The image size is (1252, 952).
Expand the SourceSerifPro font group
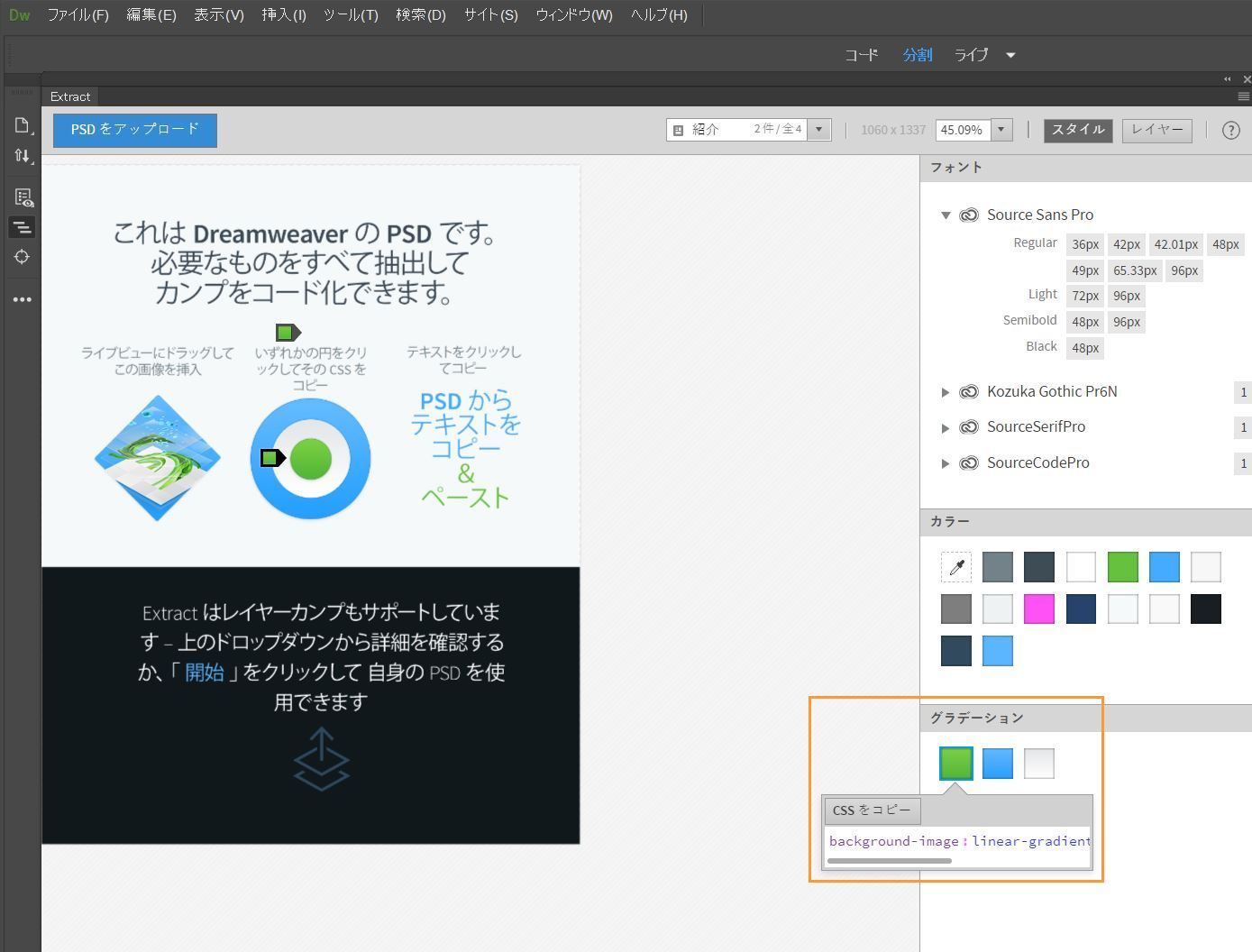[x=946, y=427]
